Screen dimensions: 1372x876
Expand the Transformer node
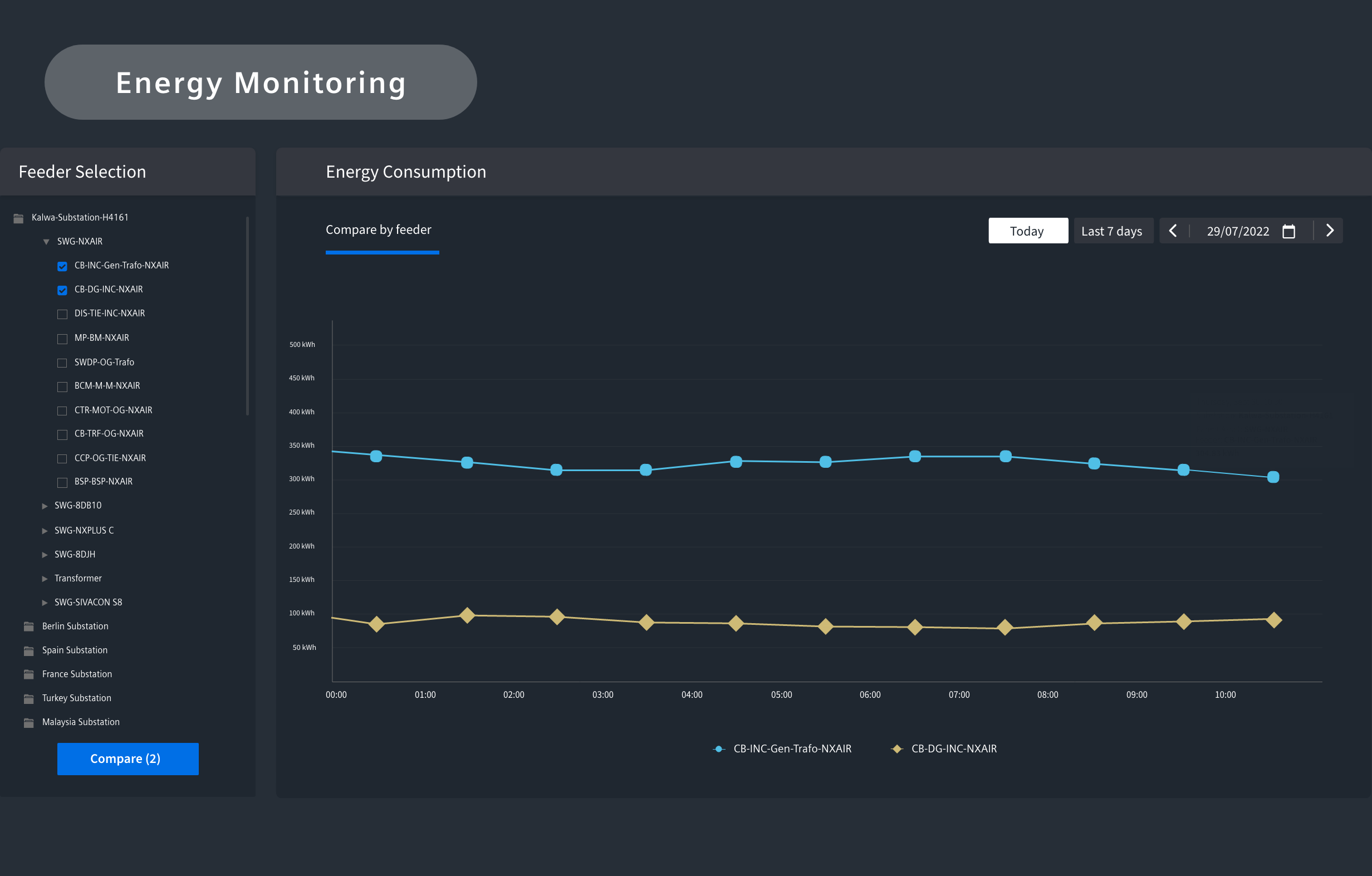tap(45, 579)
